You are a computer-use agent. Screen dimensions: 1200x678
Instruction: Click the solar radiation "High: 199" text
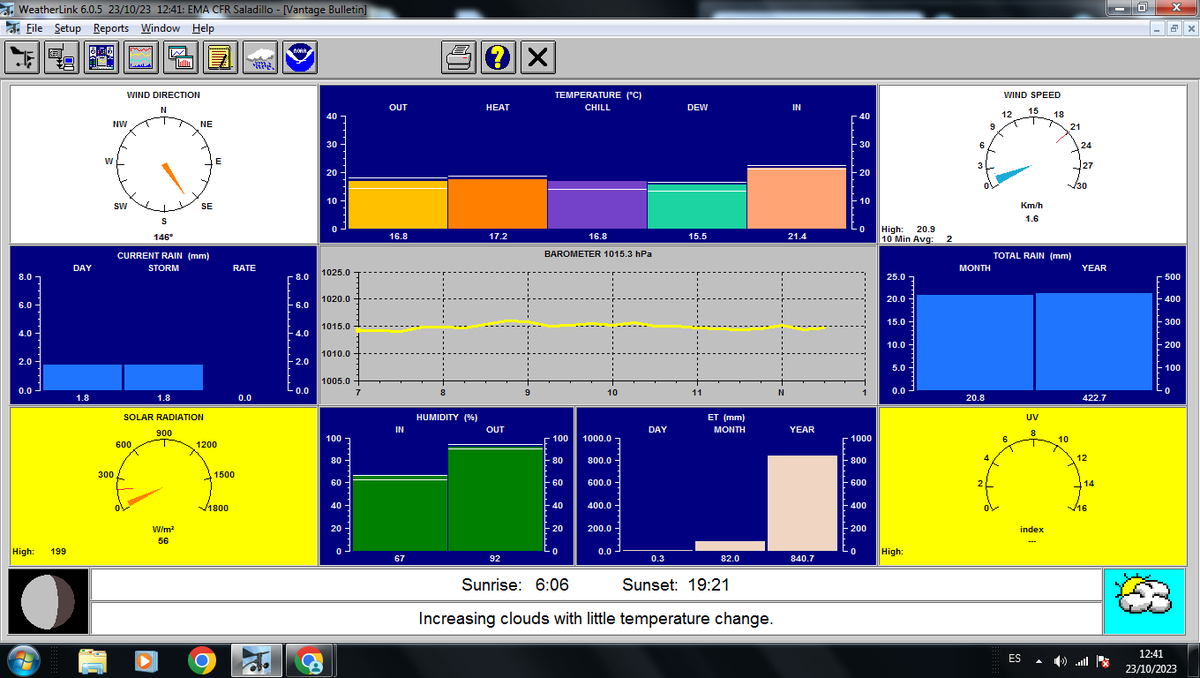[x=39, y=551]
